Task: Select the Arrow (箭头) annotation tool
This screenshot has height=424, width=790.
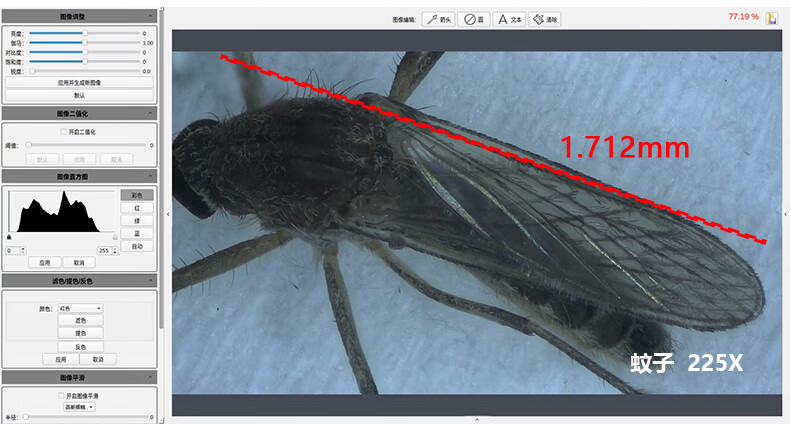Action: pyautogui.click(x=438, y=20)
